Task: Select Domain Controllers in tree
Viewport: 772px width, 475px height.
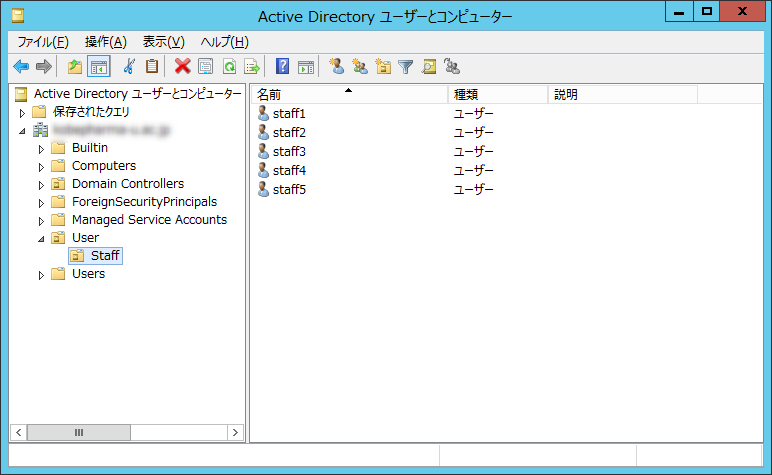Action: [x=128, y=184]
